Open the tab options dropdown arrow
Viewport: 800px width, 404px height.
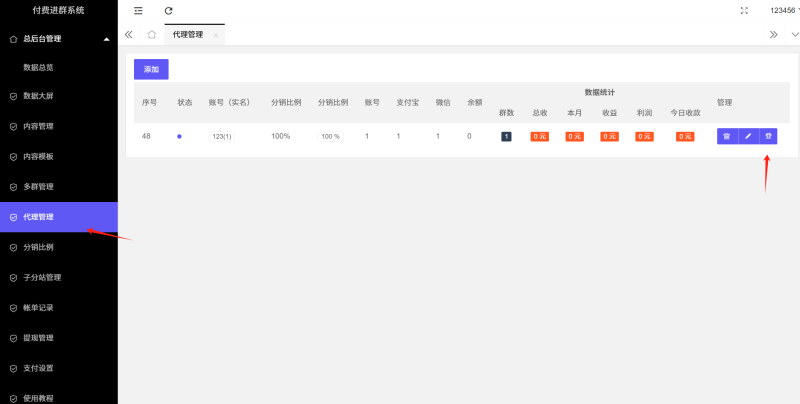point(794,34)
